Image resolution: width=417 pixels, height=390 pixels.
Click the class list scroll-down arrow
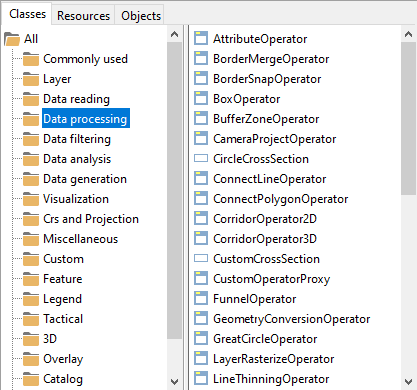[x=408, y=381]
